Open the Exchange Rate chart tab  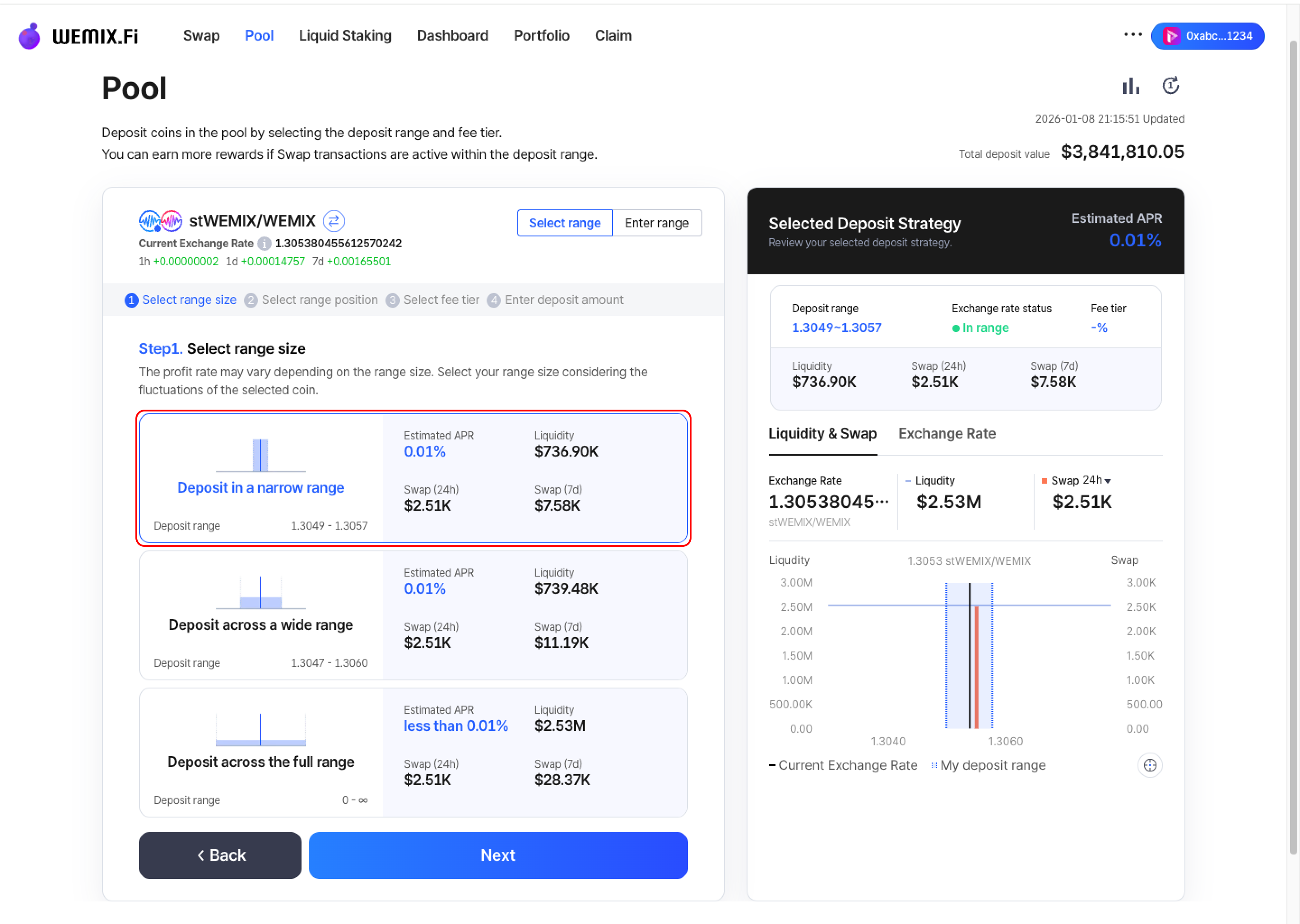(x=947, y=434)
